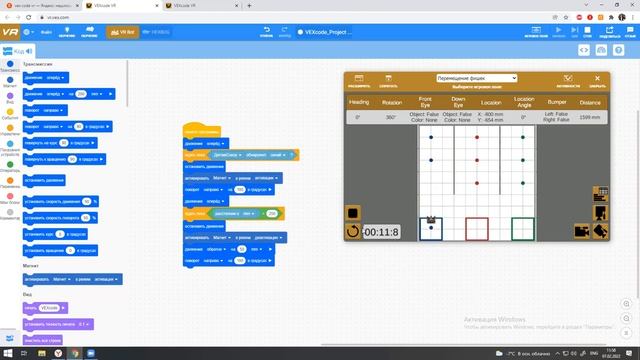Viewport: 640px width, 360px height.
Task: Reset the playground with the circular arrow
Action: [x=353, y=231]
